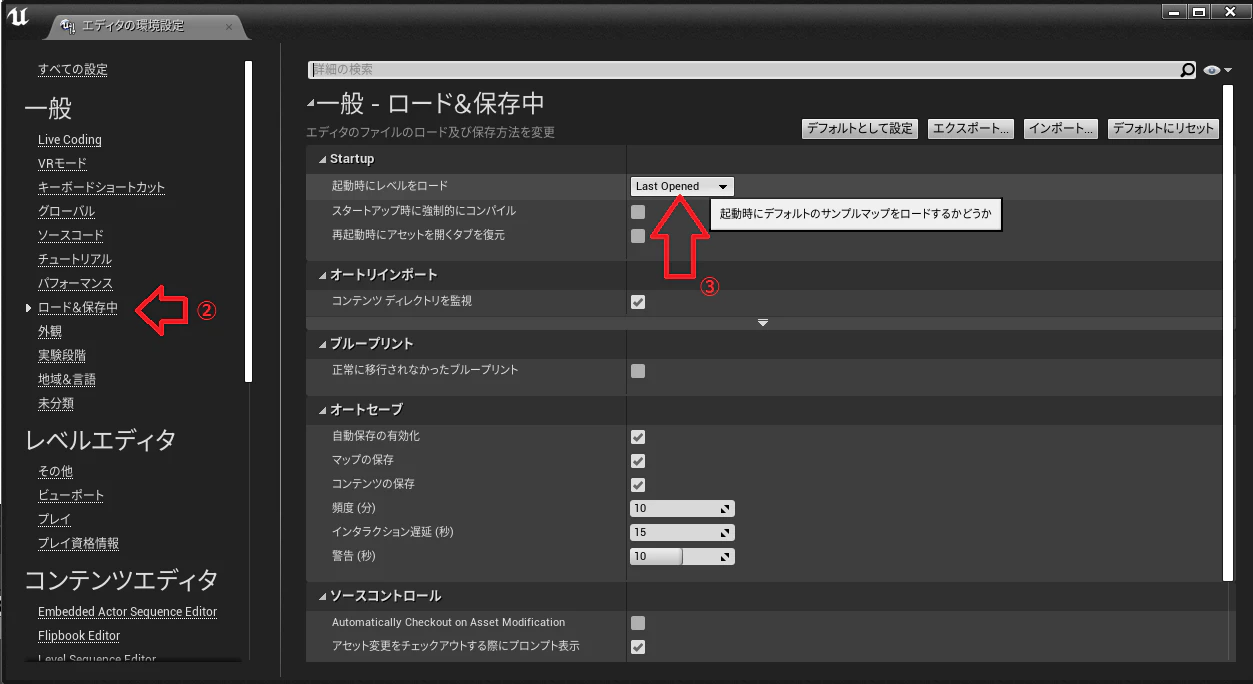Image resolution: width=1253 pixels, height=684 pixels.
Task: Click the コンテンツエディタ category heading
Action: point(121,579)
